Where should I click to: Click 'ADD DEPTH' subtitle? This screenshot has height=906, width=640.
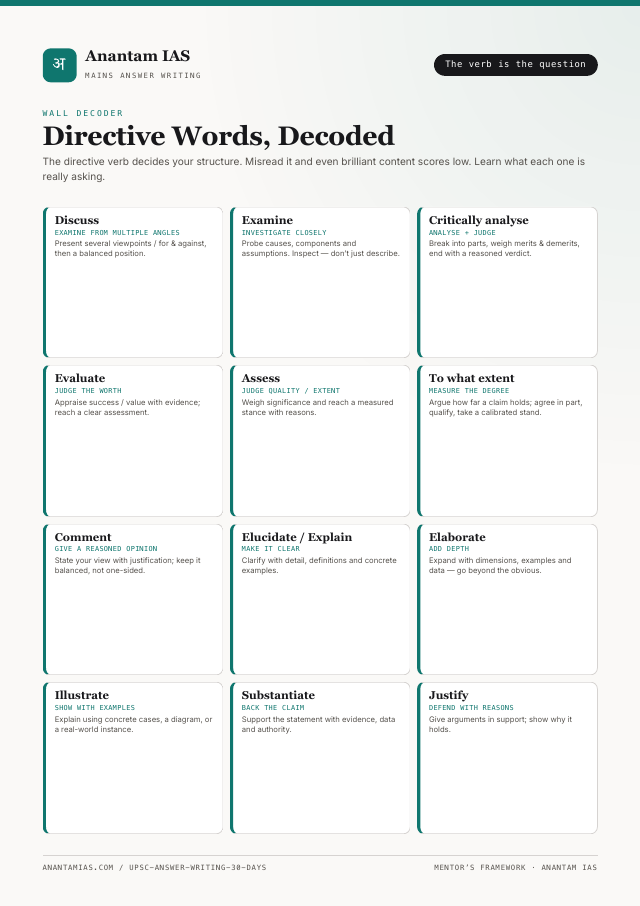pos(449,549)
